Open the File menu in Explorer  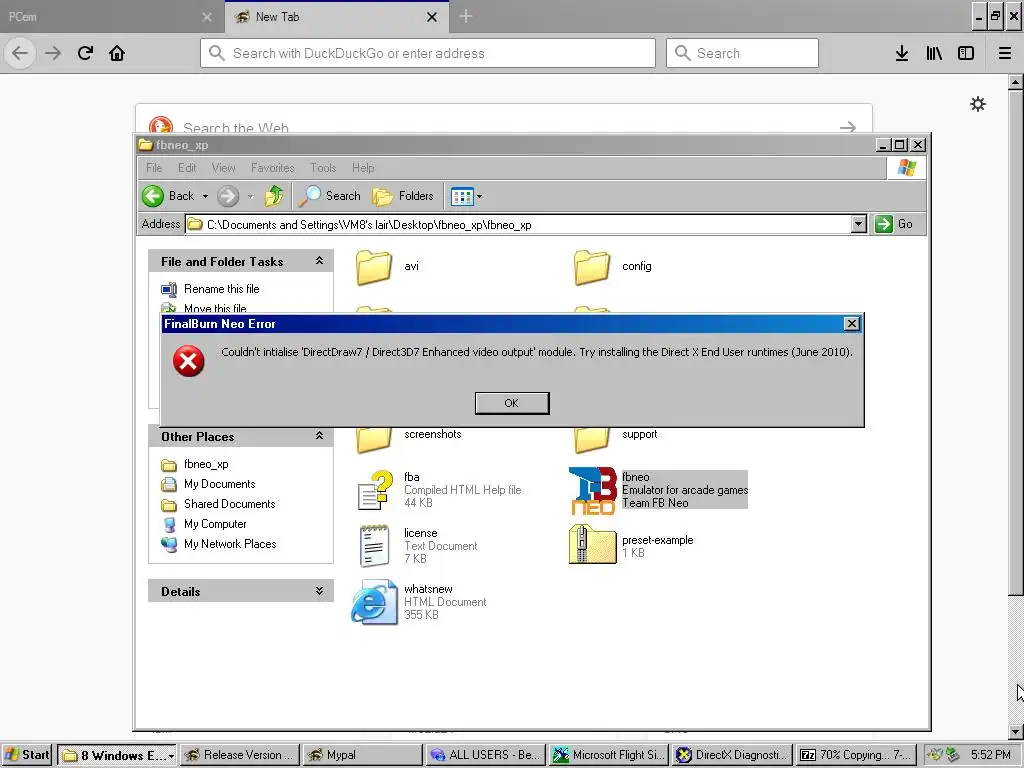click(154, 168)
